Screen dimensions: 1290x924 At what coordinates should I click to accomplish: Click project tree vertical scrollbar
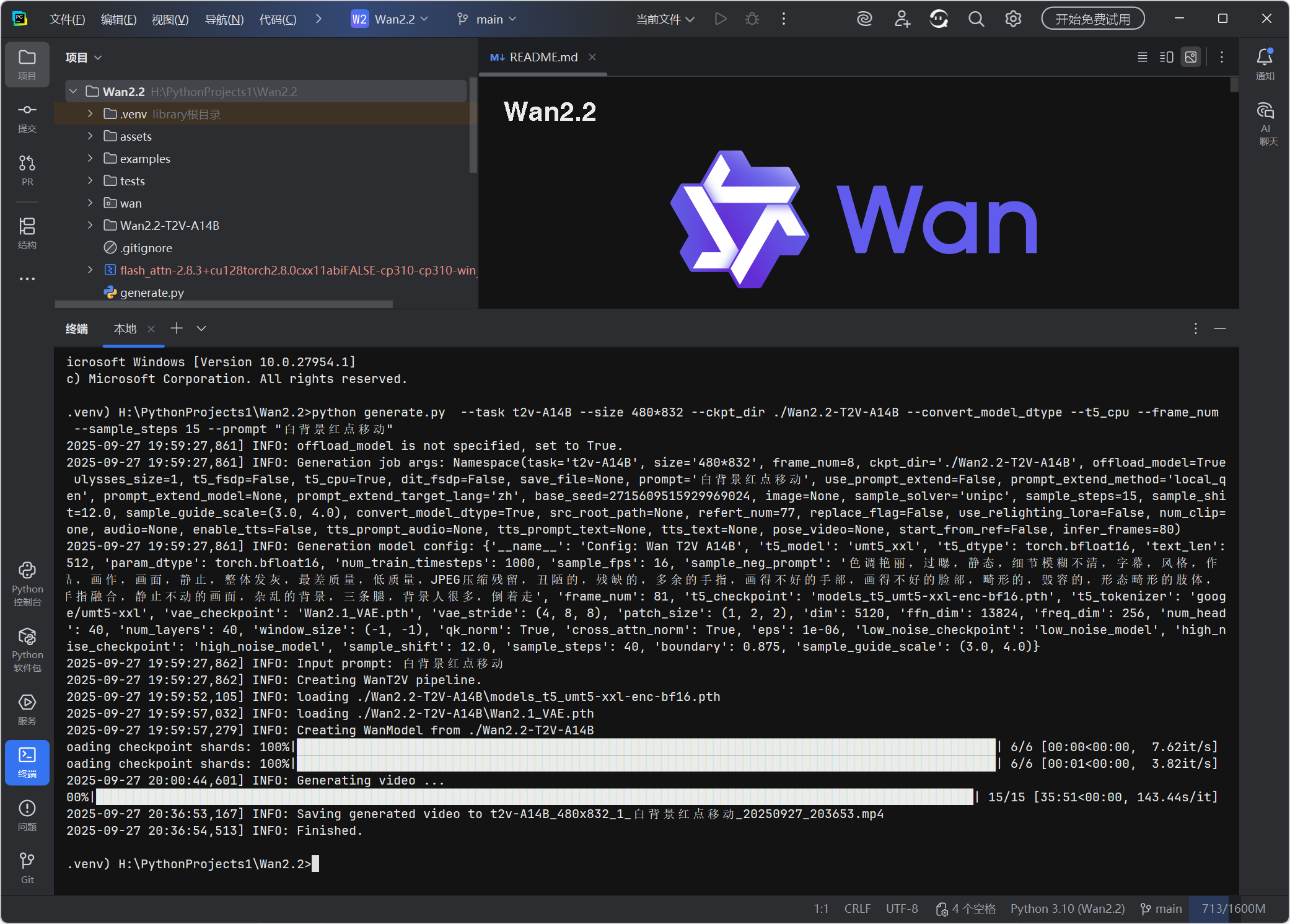[473, 124]
